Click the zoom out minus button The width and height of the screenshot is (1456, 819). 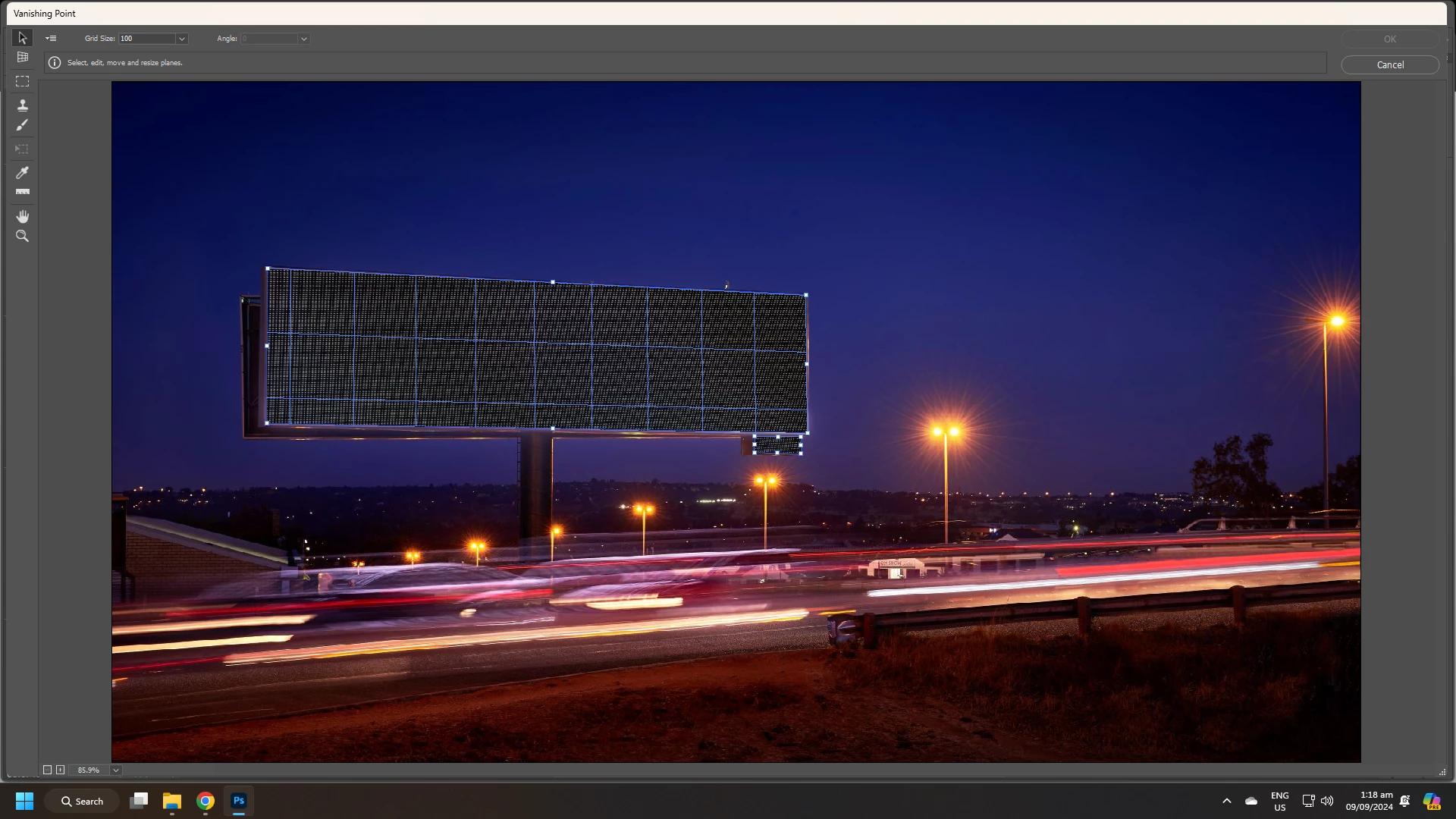[x=47, y=770]
